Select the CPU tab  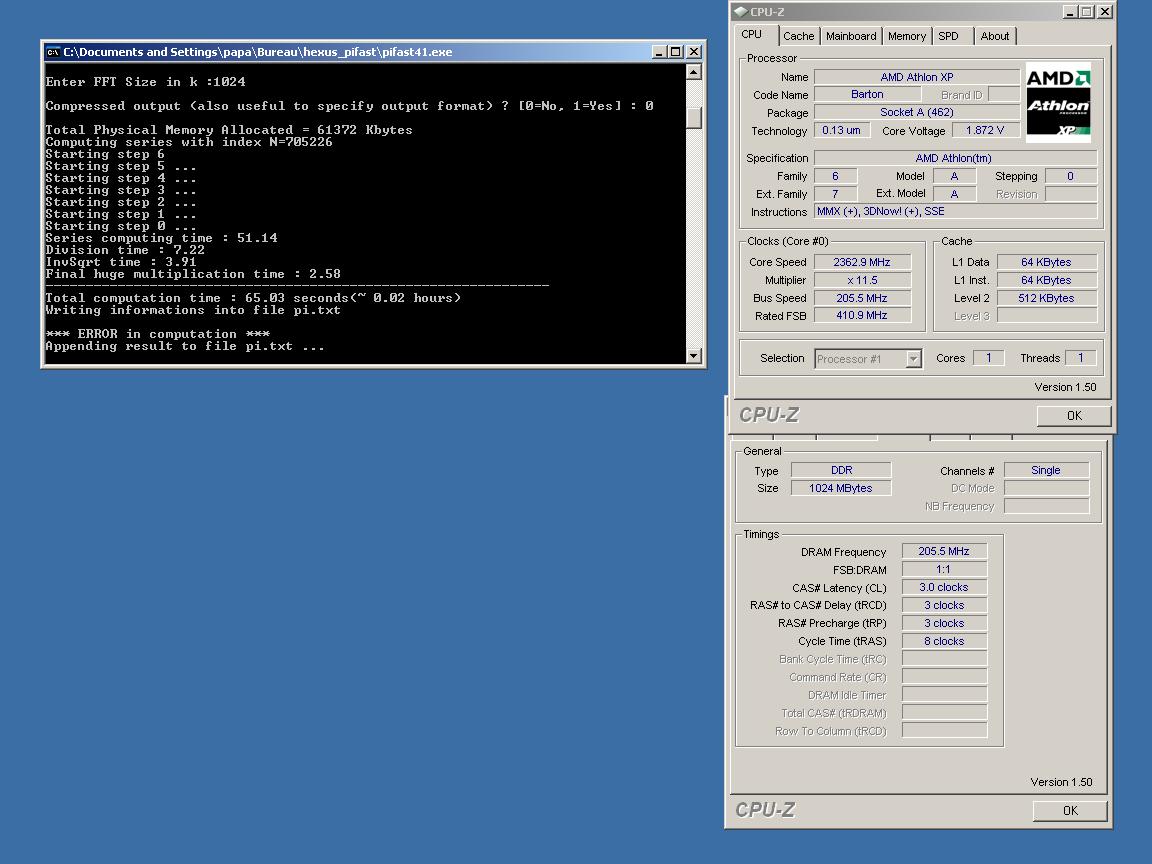point(752,35)
